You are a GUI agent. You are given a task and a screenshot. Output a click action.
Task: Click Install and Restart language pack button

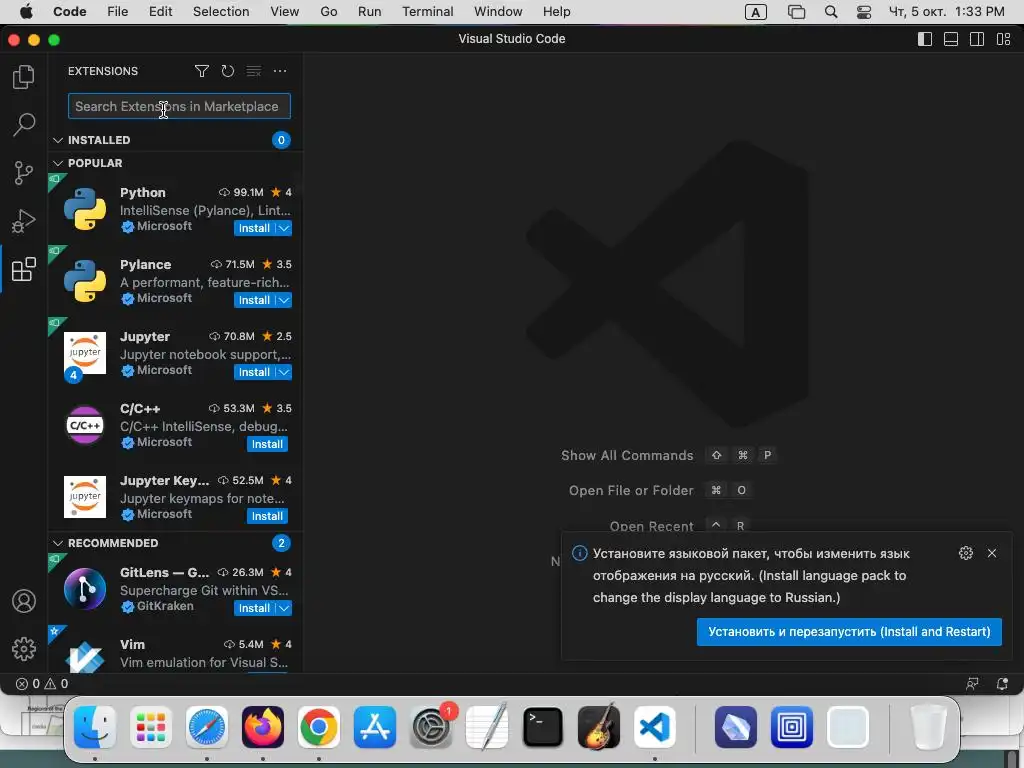pos(849,632)
